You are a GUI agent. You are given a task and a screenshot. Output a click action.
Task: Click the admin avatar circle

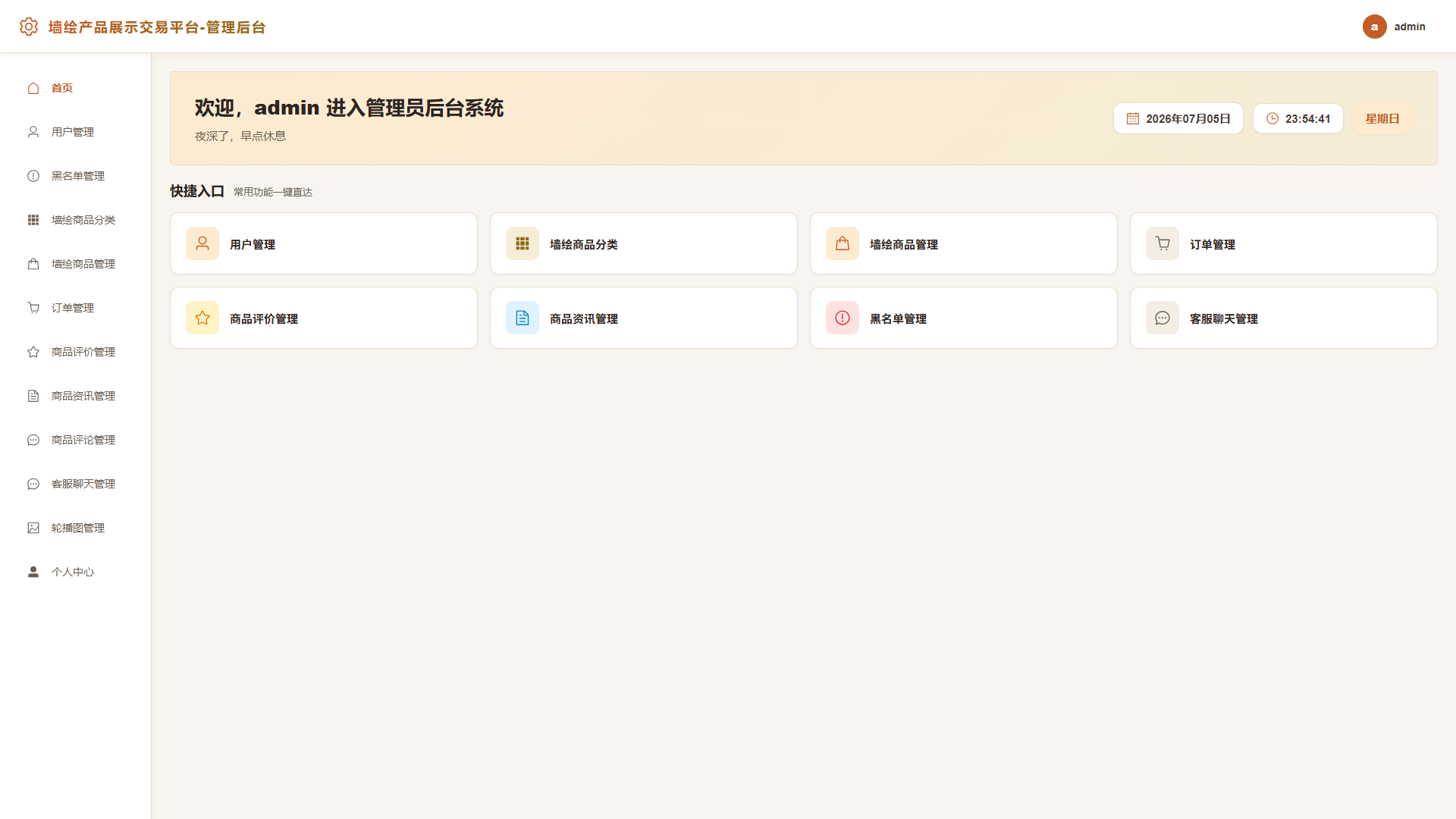click(1374, 27)
